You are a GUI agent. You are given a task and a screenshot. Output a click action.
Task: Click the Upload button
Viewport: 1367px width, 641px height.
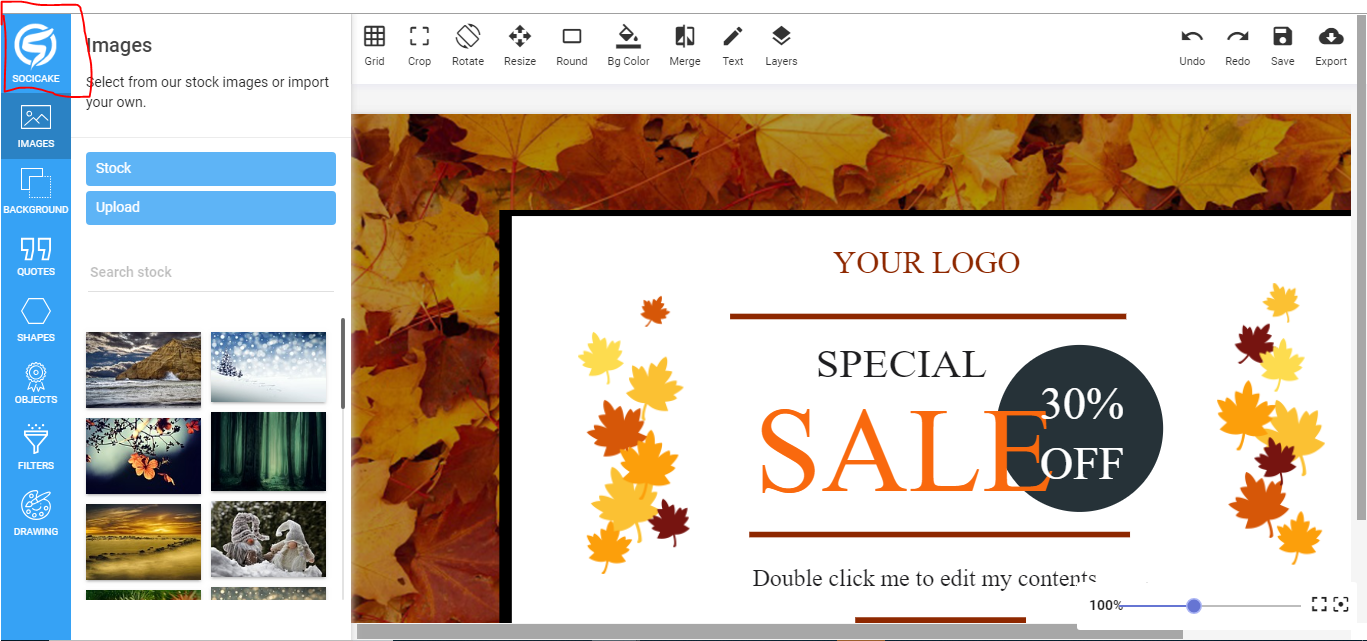point(211,208)
